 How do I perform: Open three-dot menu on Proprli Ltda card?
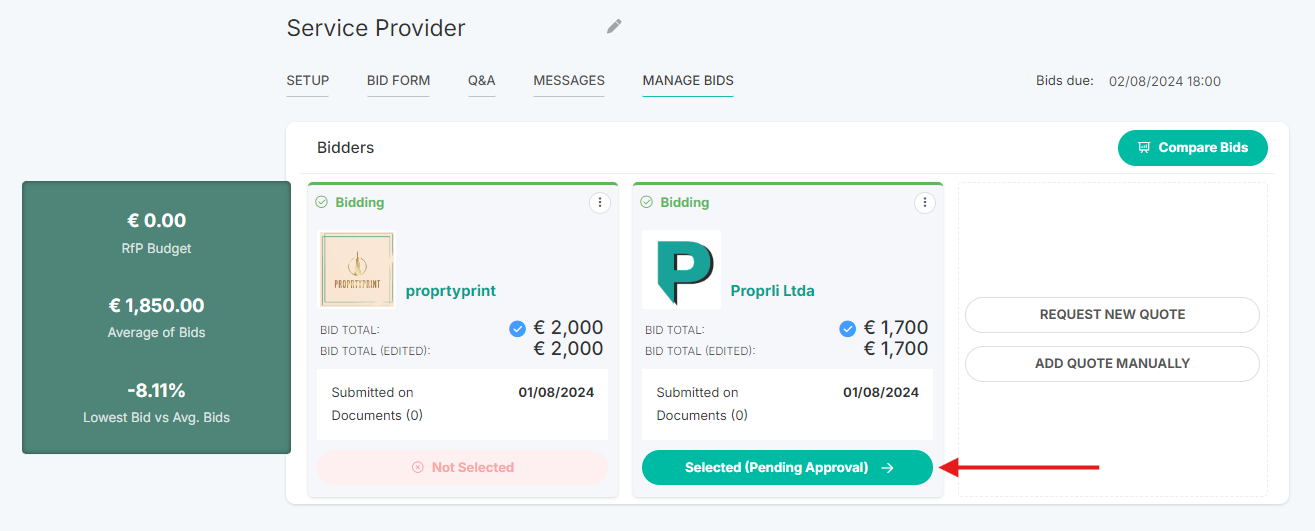point(924,202)
